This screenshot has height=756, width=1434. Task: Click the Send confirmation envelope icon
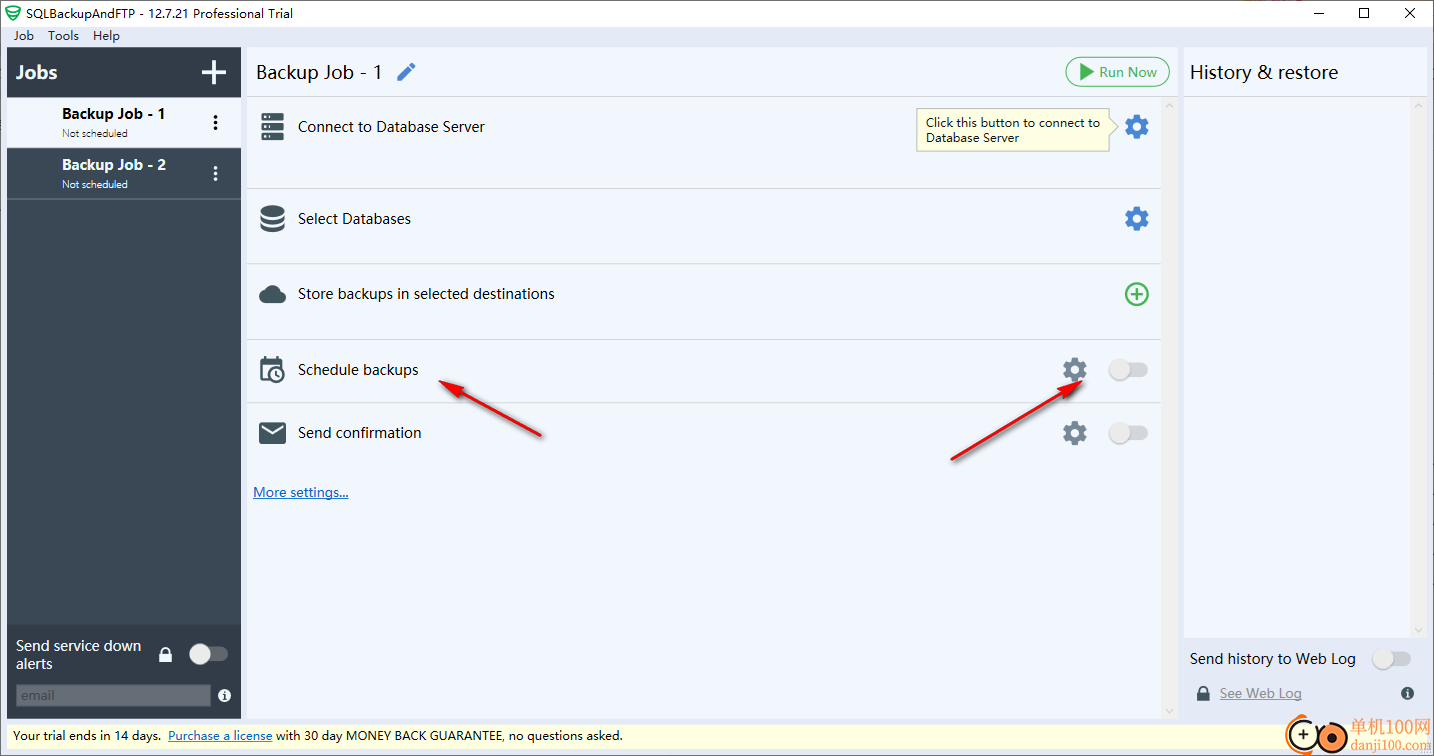273,433
